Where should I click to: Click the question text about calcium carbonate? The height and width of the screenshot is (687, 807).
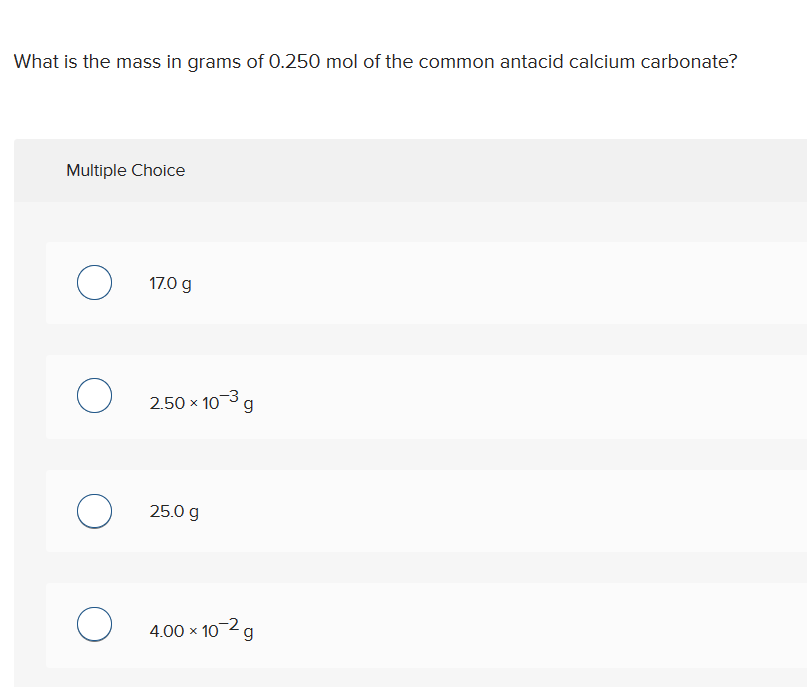click(x=375, y=61)
